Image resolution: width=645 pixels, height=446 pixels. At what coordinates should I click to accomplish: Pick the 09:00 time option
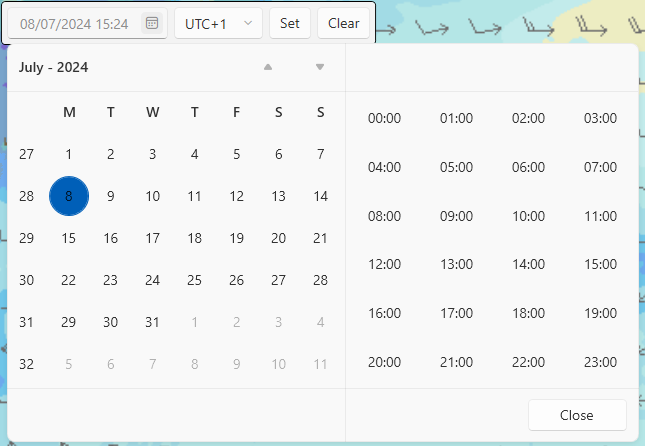coord(456,216)
